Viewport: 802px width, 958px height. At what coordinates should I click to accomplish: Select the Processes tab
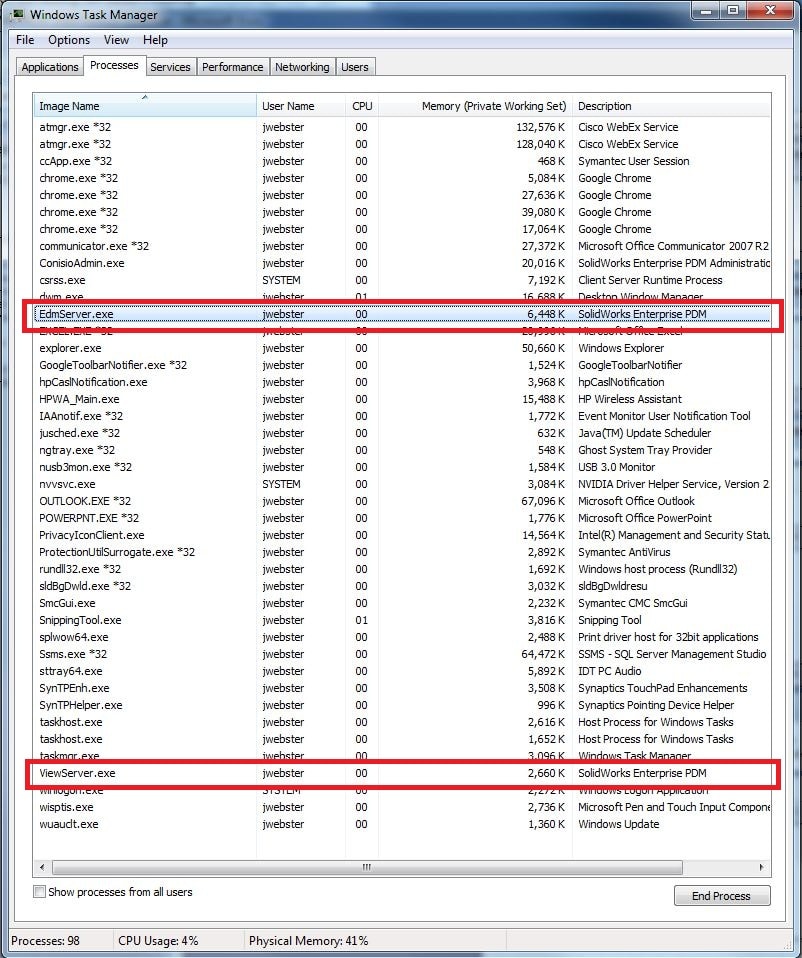114,65
